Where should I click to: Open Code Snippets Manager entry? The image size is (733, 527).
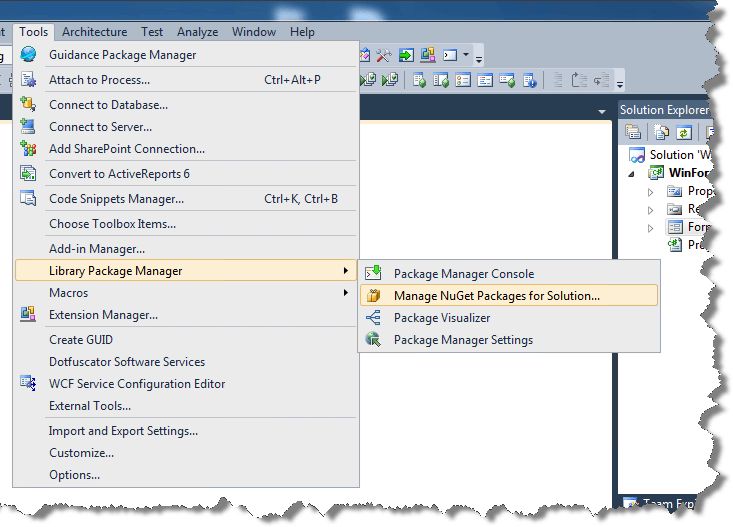coord(186,199)
